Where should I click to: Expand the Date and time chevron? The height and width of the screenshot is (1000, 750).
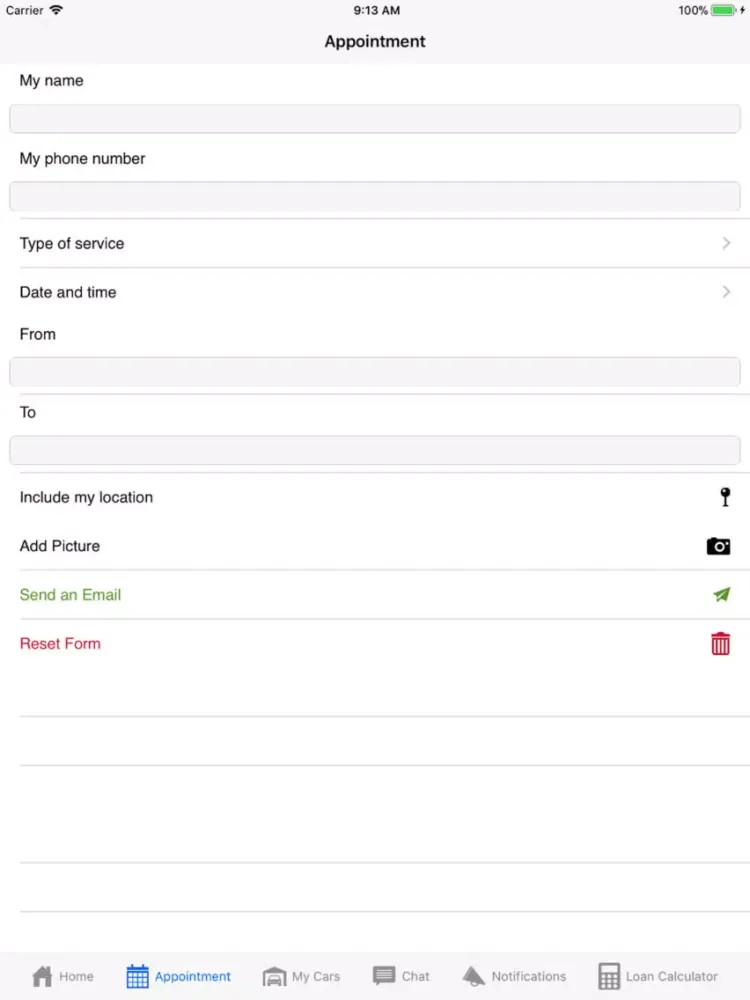click(x=726, y=292)
